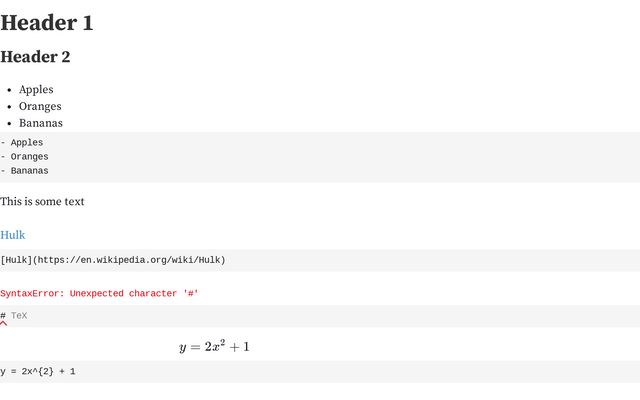Screen dimensions: 640x400
Task: Select the Oranges bullet in rendered list
Action: (40, 107)
